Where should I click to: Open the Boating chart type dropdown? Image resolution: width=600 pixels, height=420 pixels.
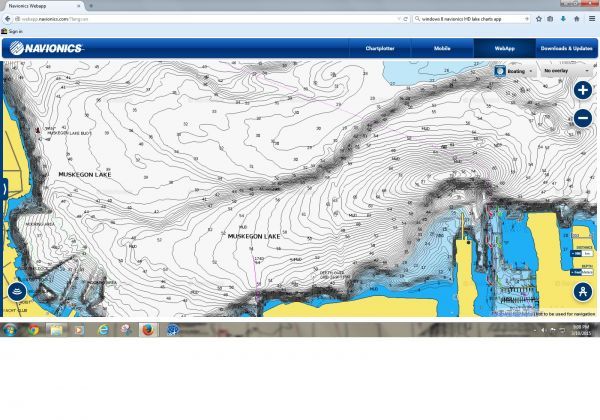tap(513, 71)
